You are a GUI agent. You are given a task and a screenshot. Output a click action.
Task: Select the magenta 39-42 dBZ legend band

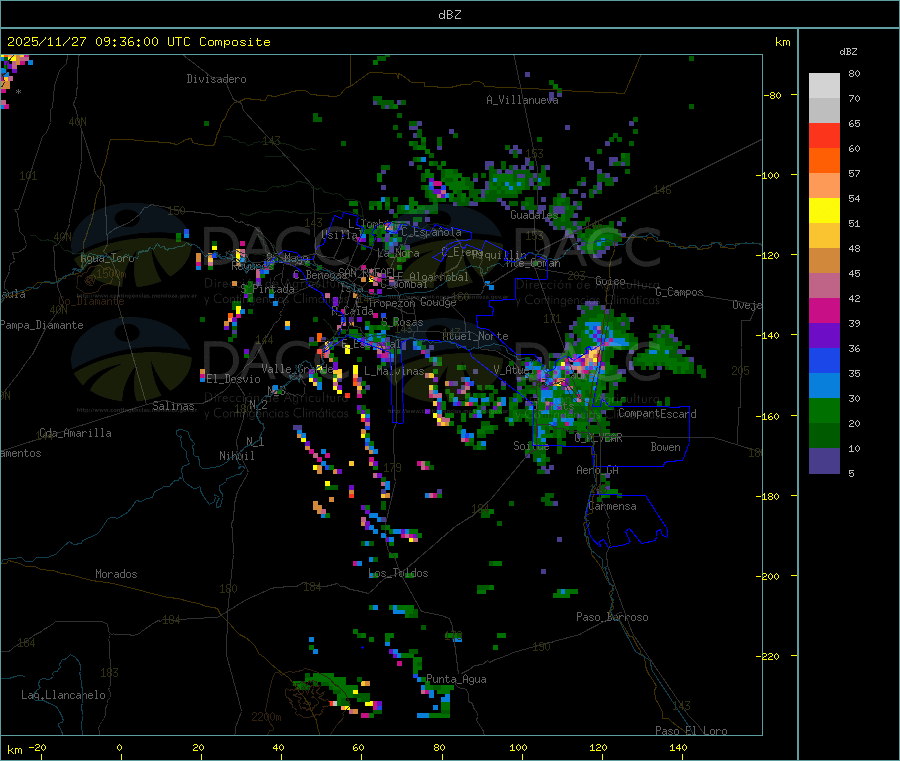click(824, 310)
